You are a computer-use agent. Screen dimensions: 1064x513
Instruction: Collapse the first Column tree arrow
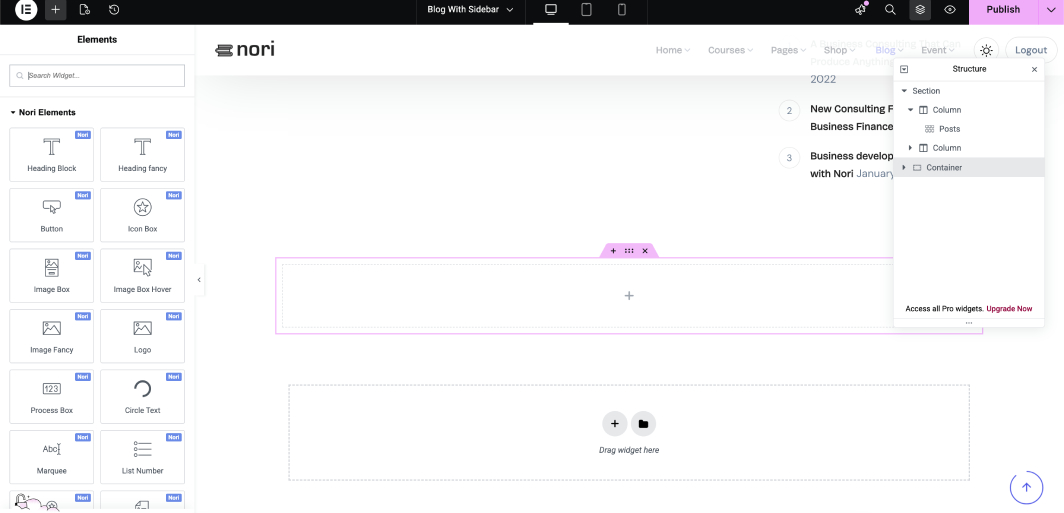911,110
